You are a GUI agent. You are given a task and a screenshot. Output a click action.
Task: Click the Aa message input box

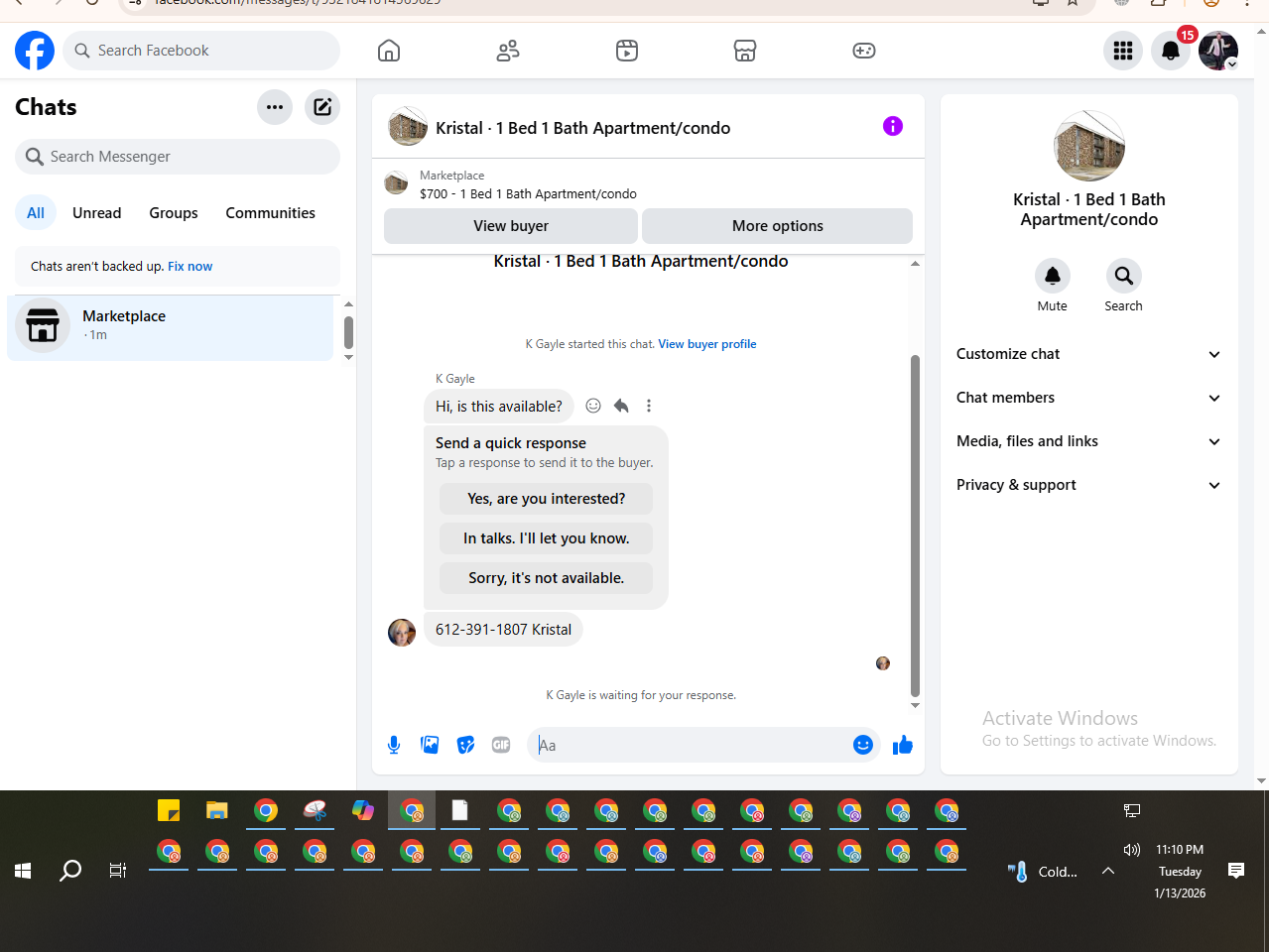(693, 745)
